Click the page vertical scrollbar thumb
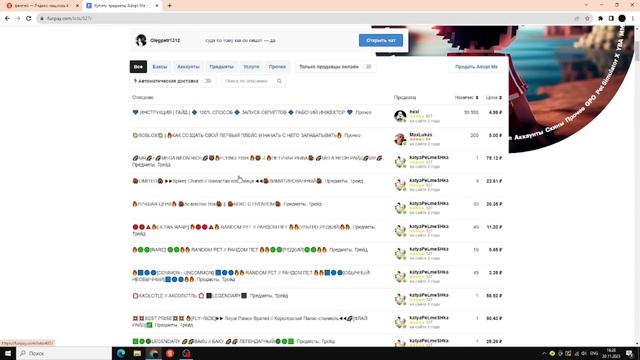The image size is (640, 360). [x=637, y=51]
